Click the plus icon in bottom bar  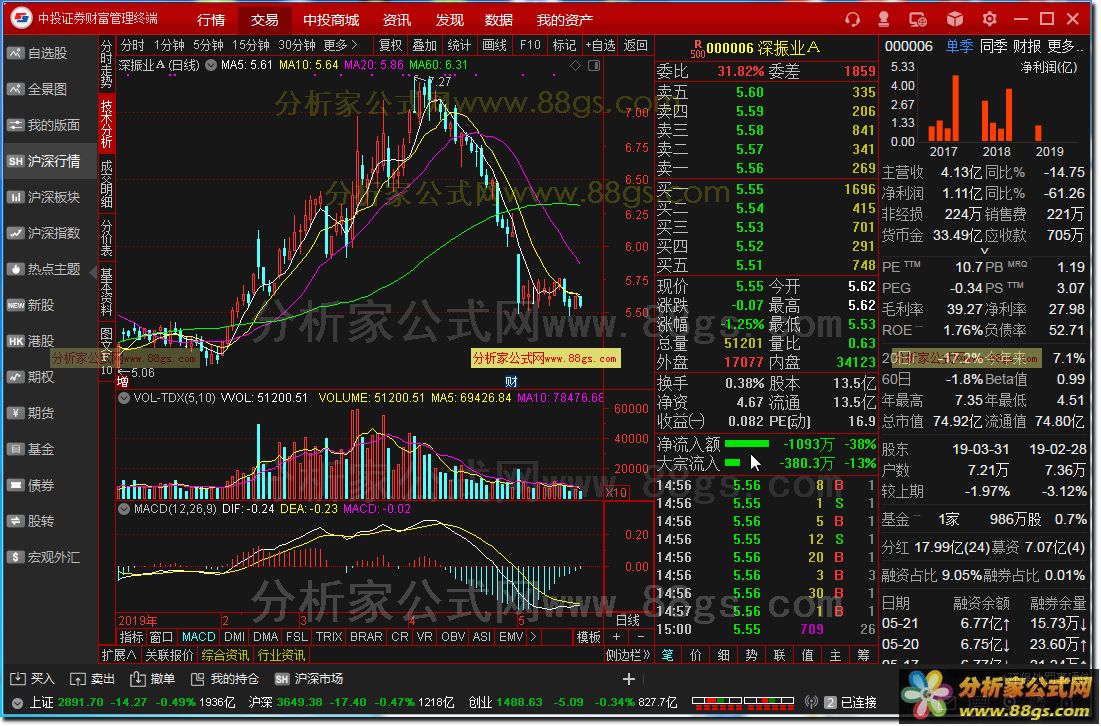[629, 680]
